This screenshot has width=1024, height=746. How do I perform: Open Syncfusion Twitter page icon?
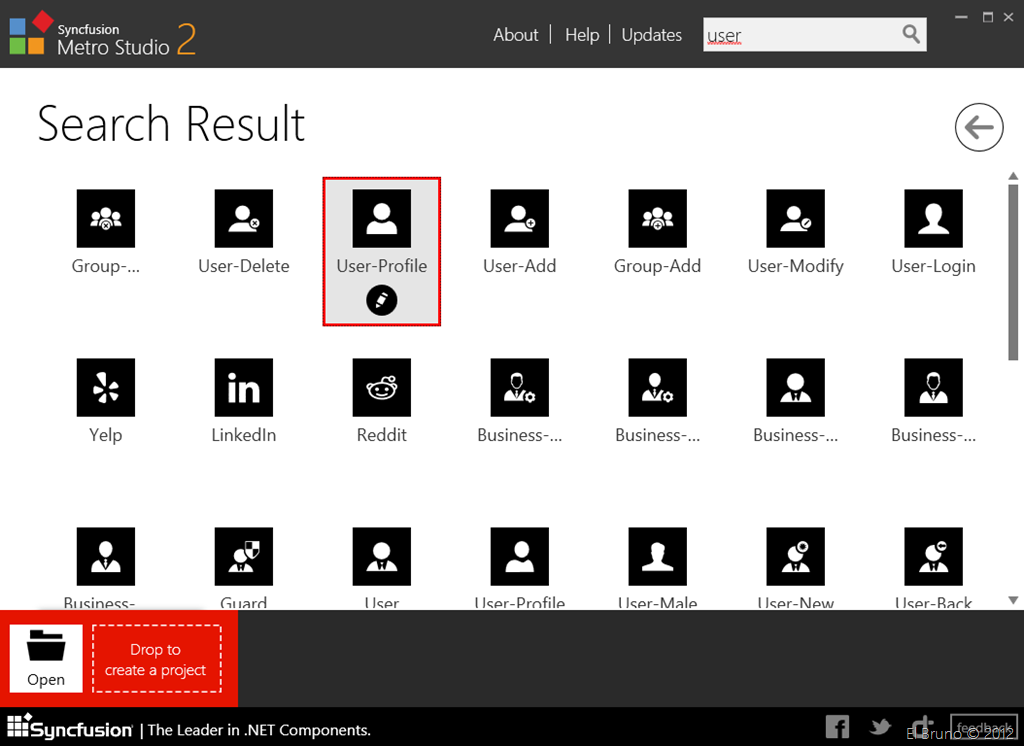(880, 727)
